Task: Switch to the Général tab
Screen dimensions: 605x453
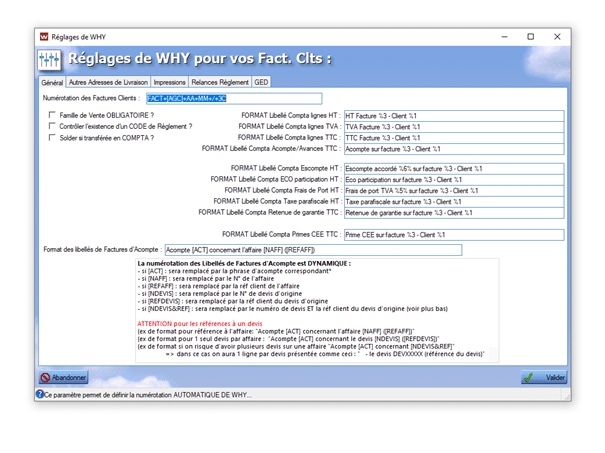Action: [52, 83]
